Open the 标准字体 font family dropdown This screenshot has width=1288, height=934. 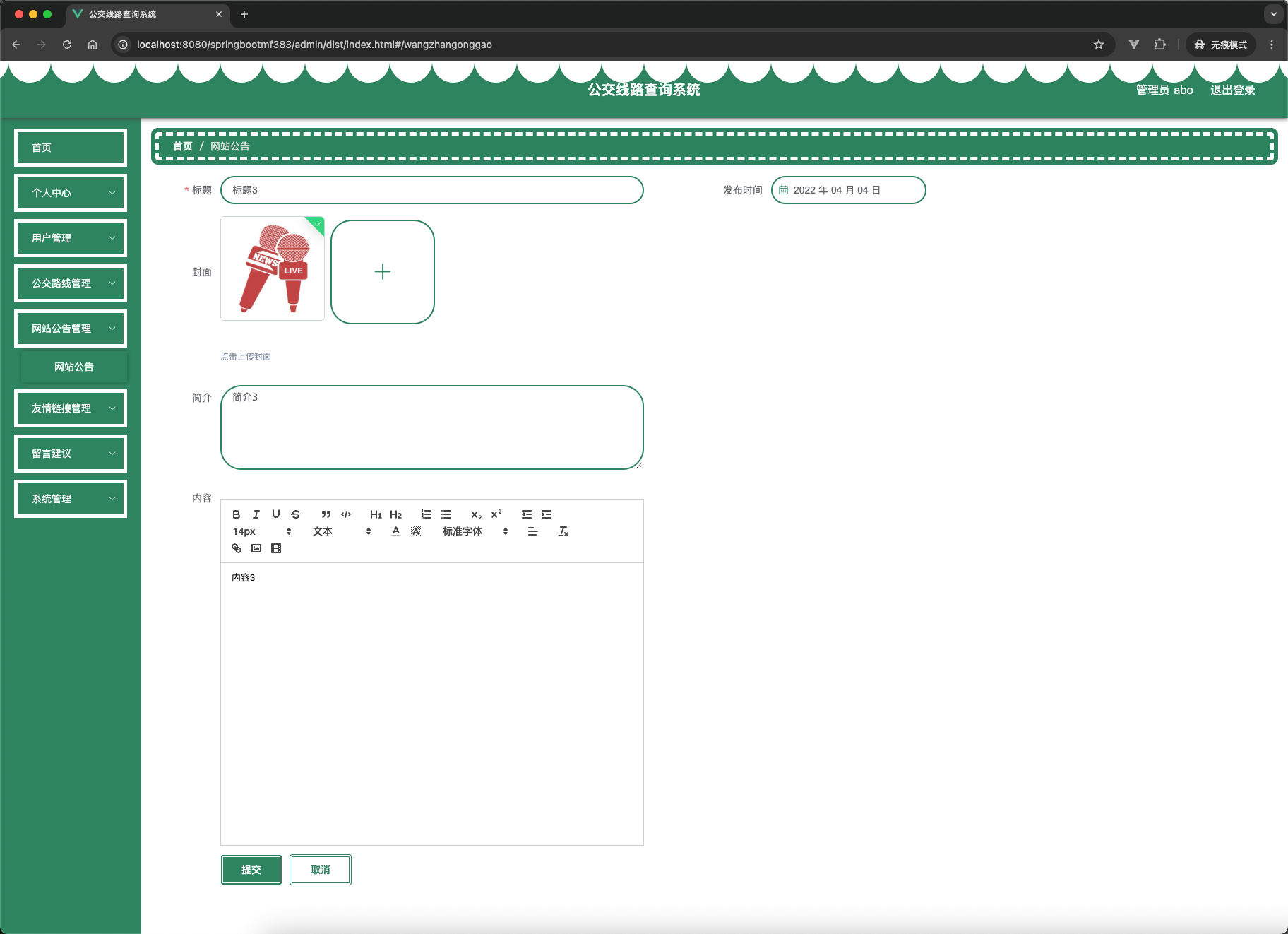(475, 531)
